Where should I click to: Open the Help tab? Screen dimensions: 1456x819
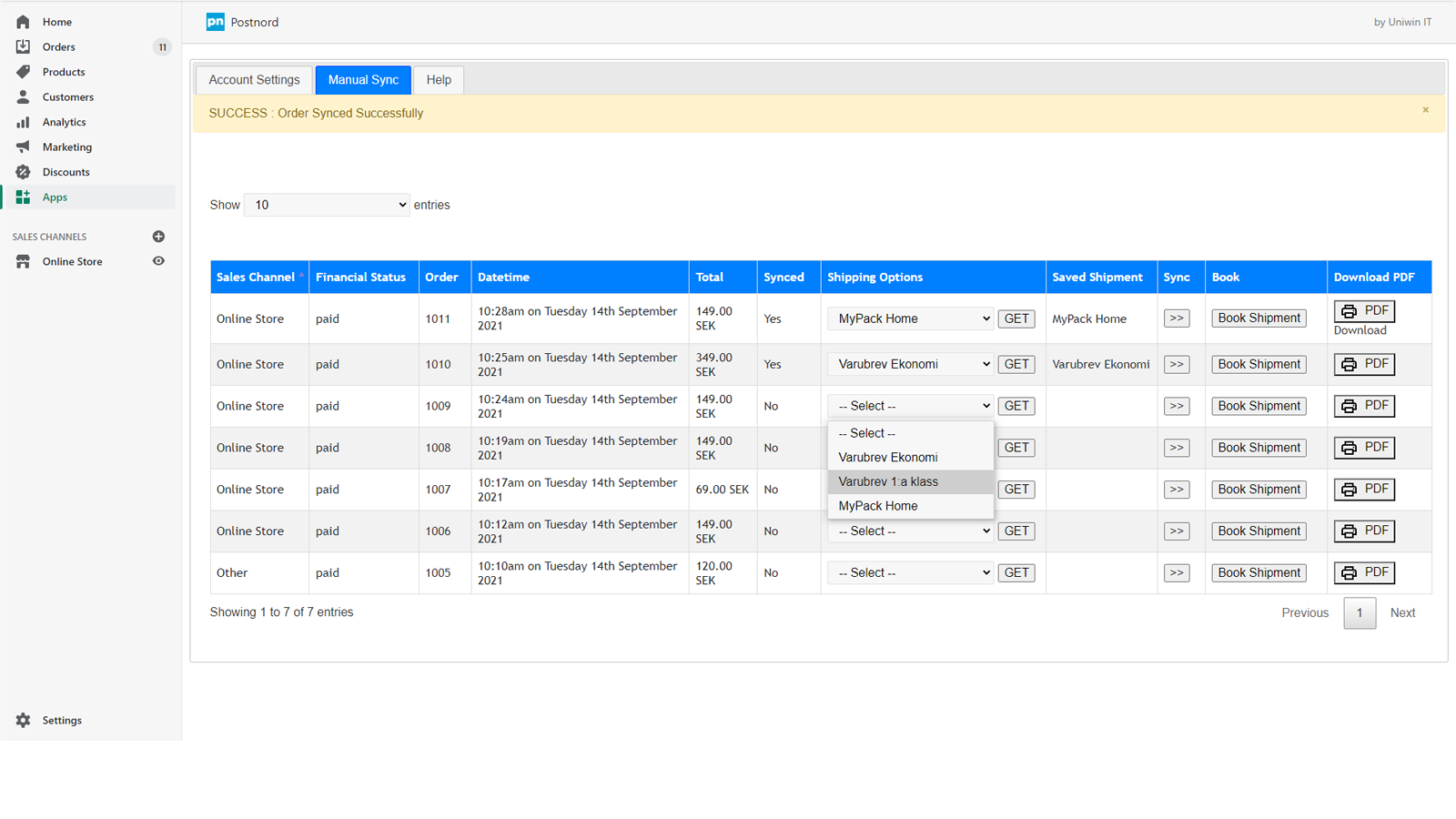point(439,80)
